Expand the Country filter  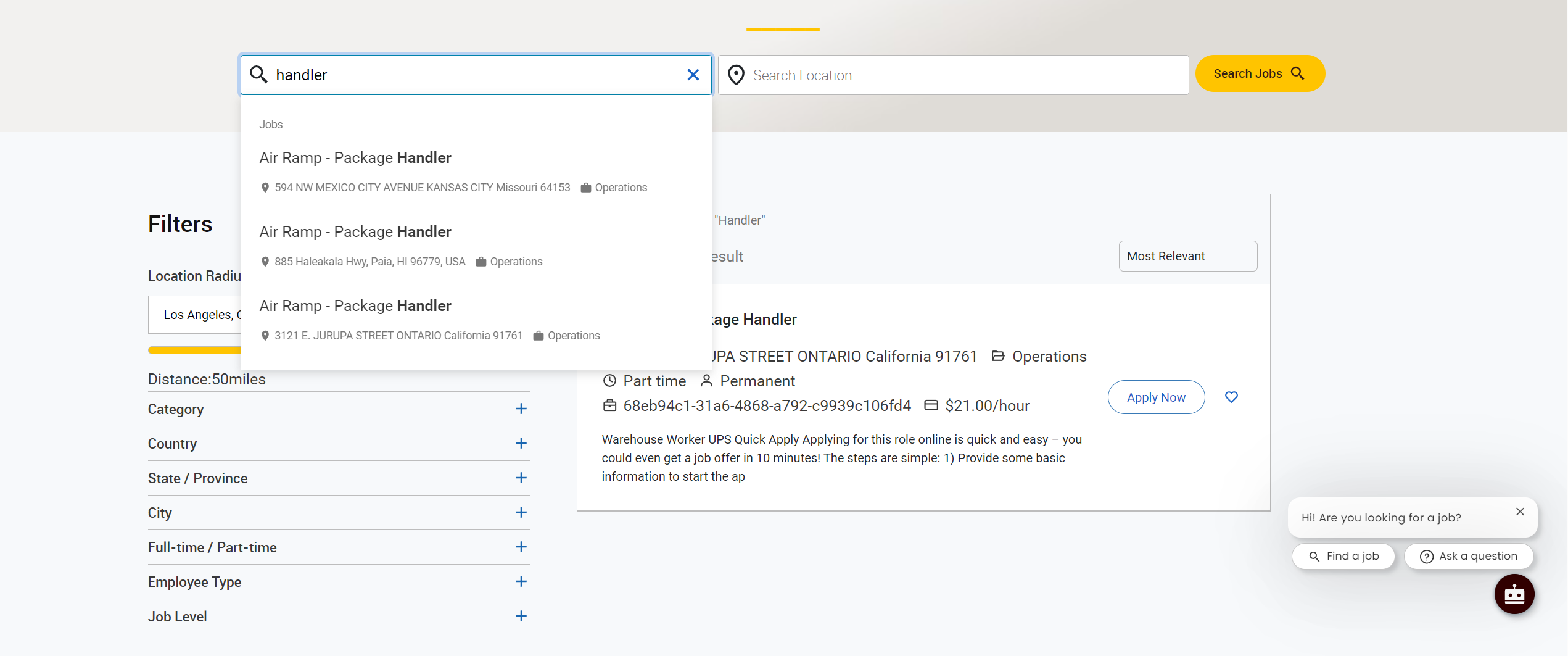click(339, 444)
